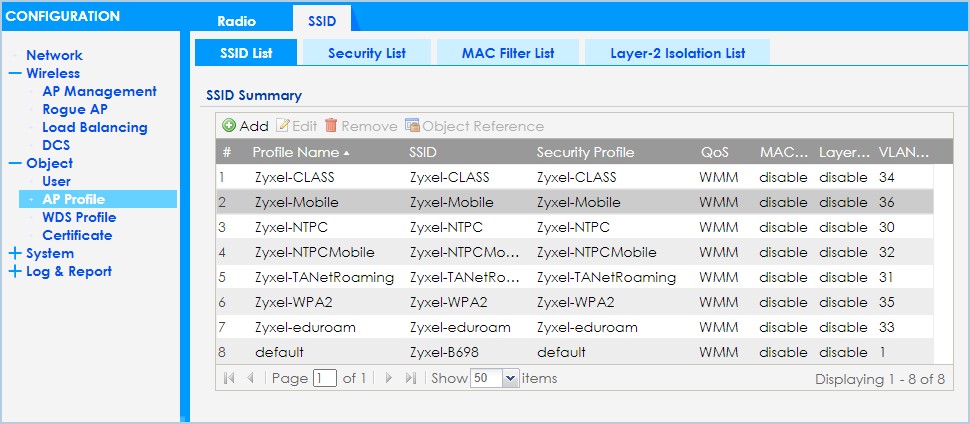Select the Zyxel-WPA2 profile name
970x424 pixels.
[292, 303]
